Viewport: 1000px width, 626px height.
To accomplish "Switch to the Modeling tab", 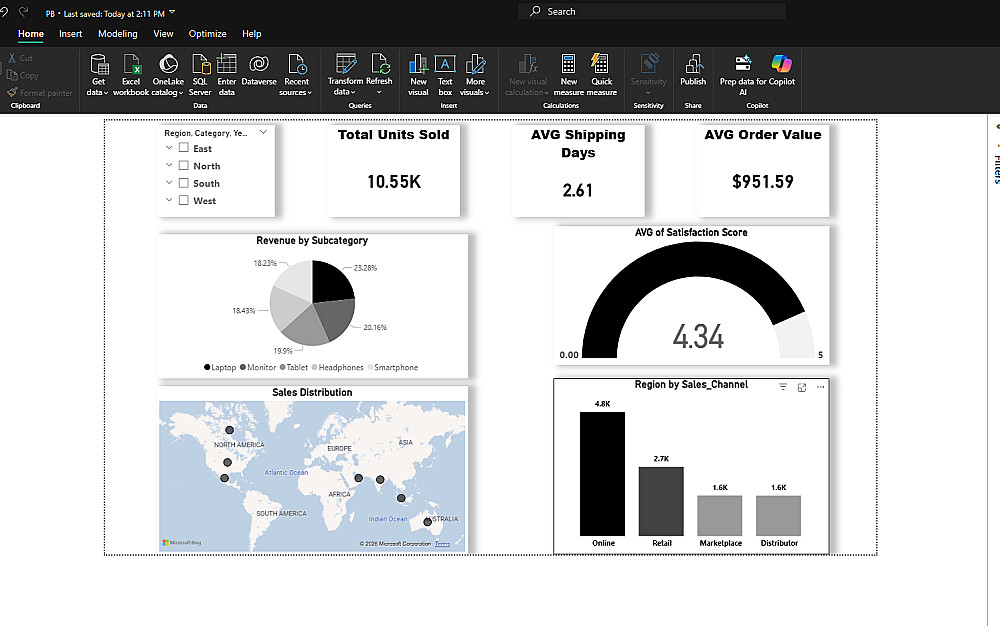I will (x=117, y=34).
